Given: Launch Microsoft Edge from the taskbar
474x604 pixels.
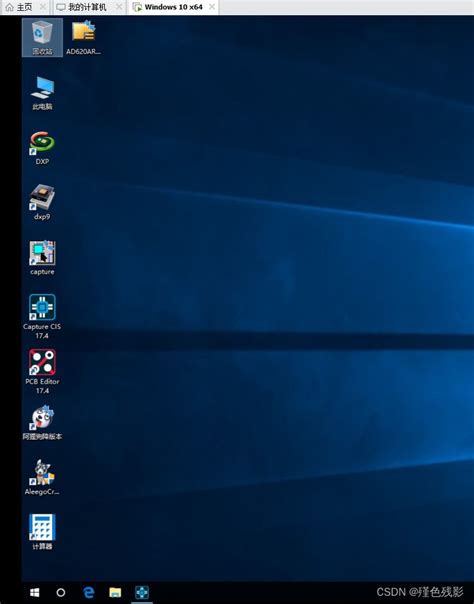Looking at the screenshot, I should [89, 592].
